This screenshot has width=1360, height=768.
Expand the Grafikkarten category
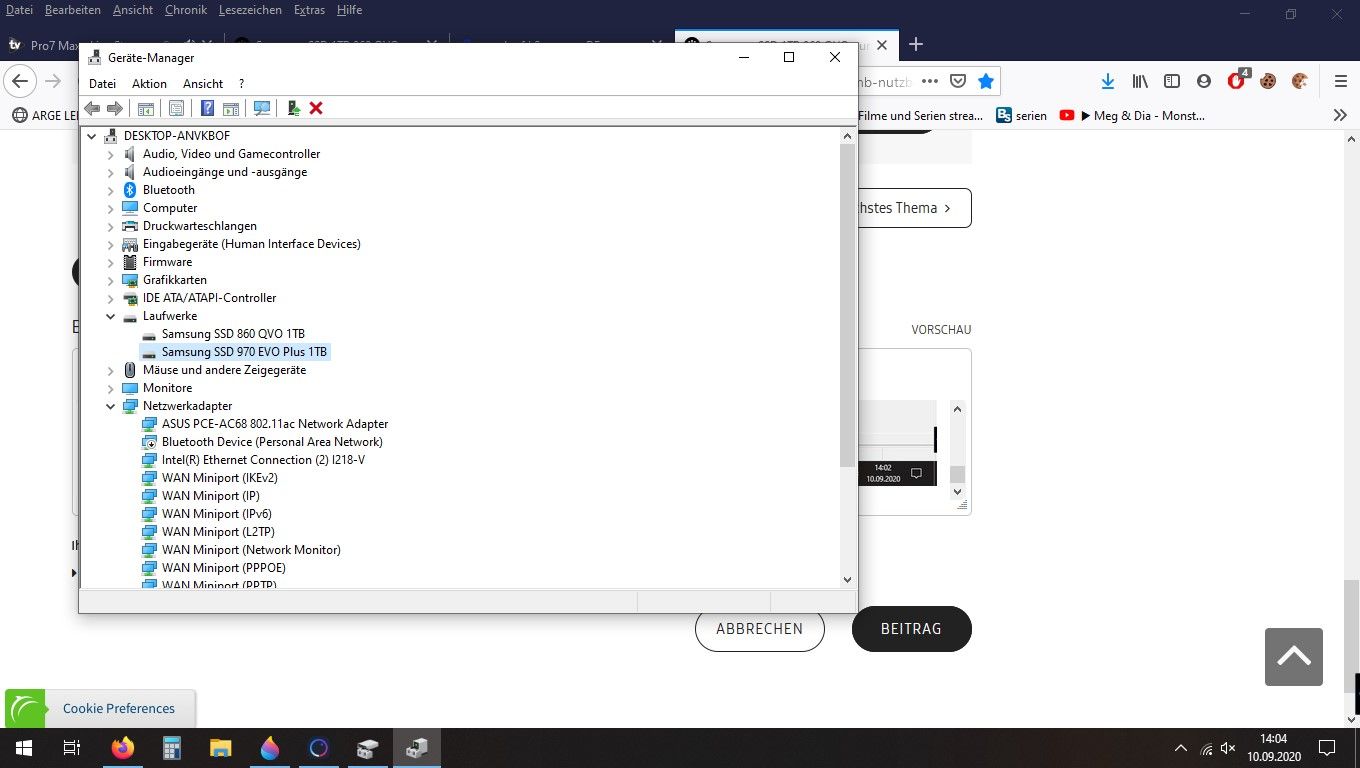point(111,280)
